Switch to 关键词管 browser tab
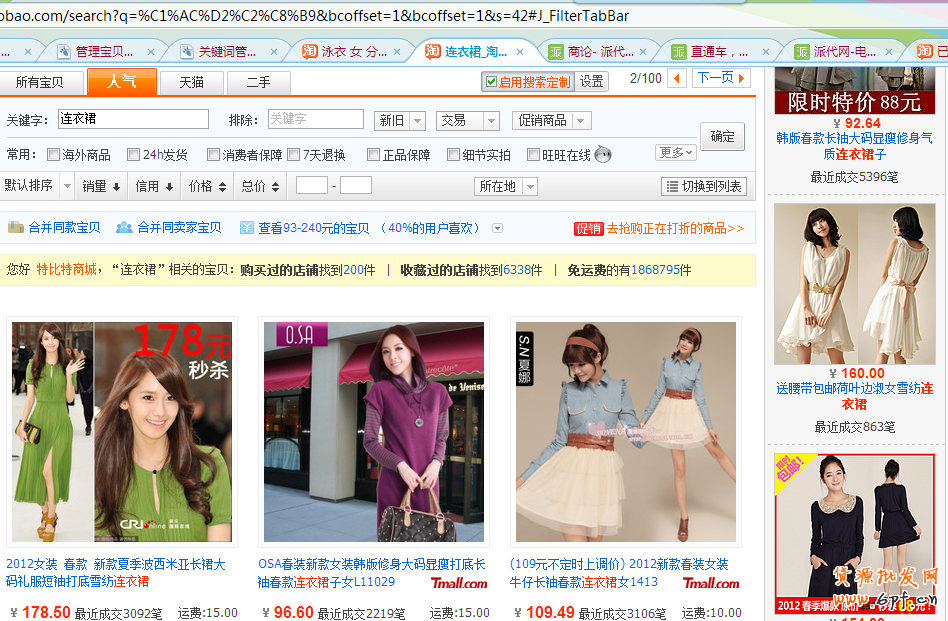 pyautogui.click(x=227, y=52)
